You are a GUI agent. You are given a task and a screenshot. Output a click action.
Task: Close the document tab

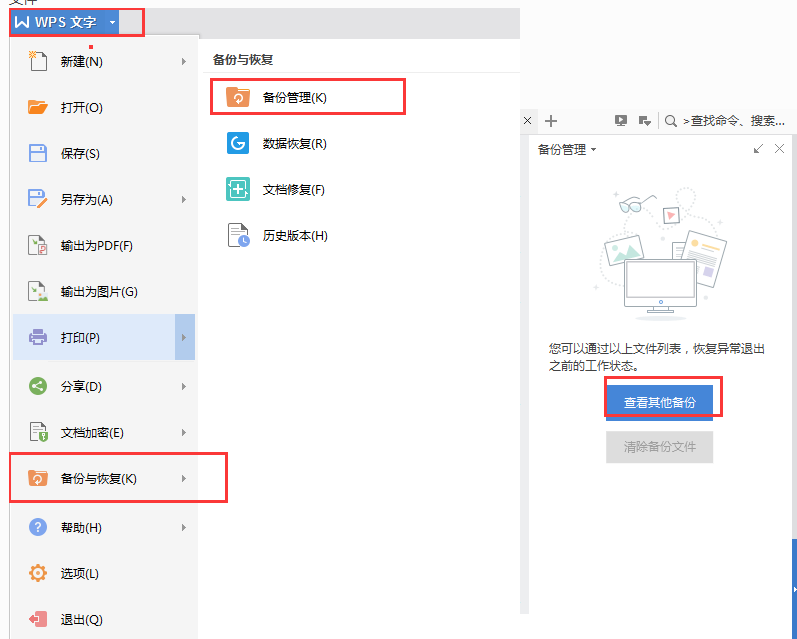point(528,120)
